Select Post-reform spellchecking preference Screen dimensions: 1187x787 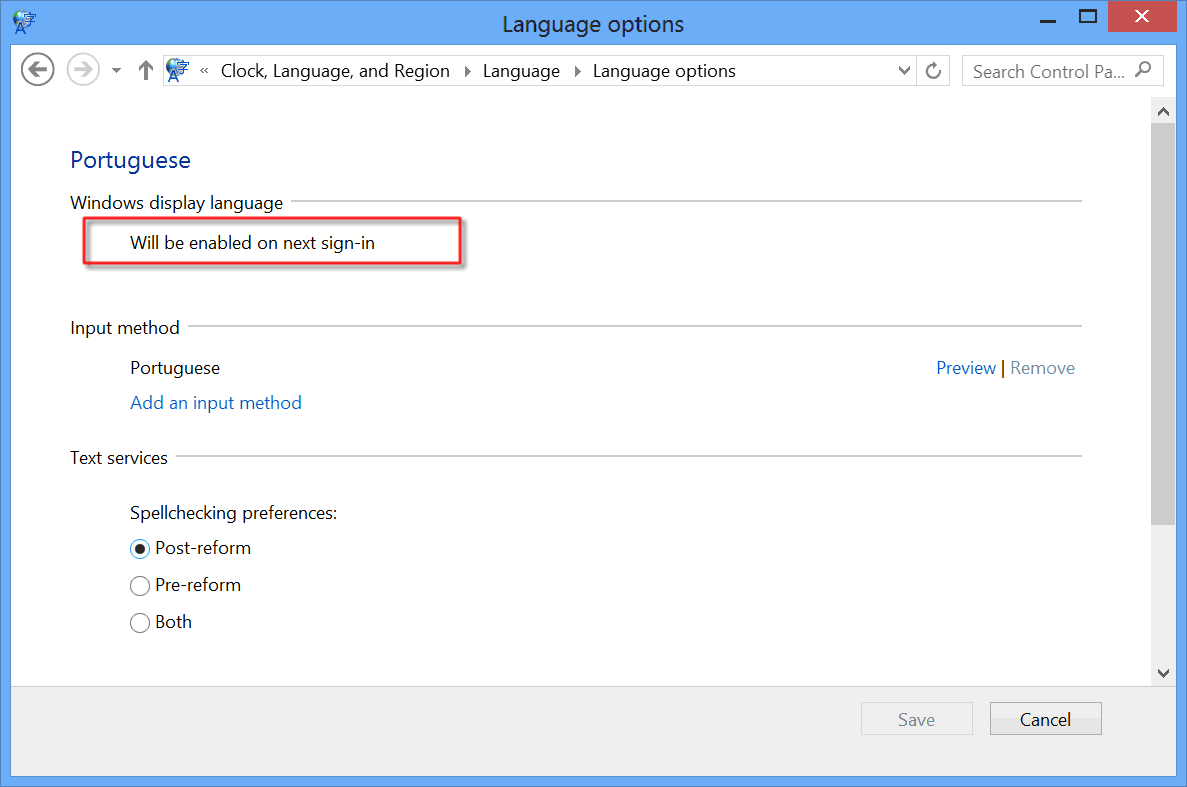[140, 549]
